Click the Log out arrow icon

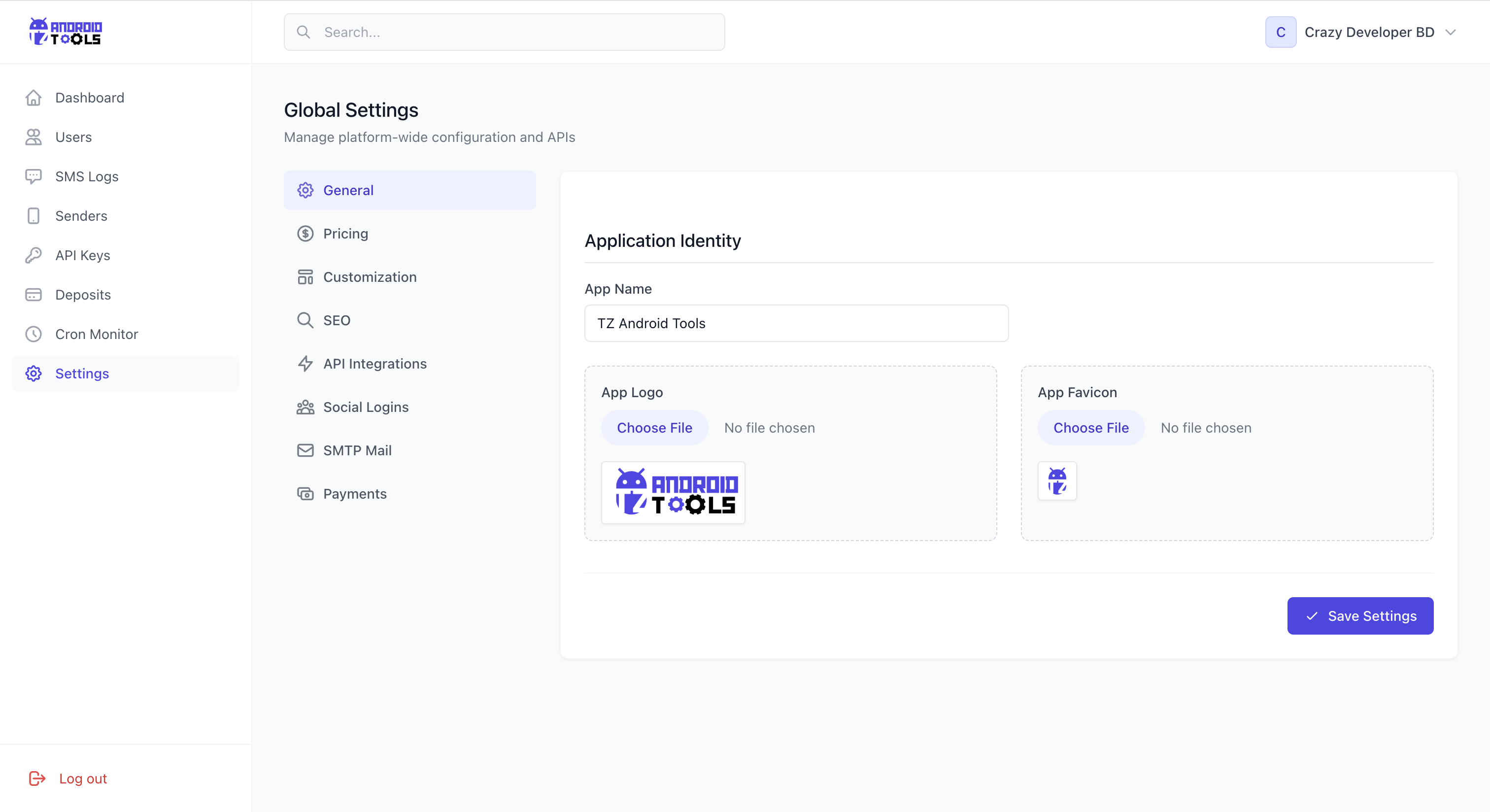coord(37,778)
